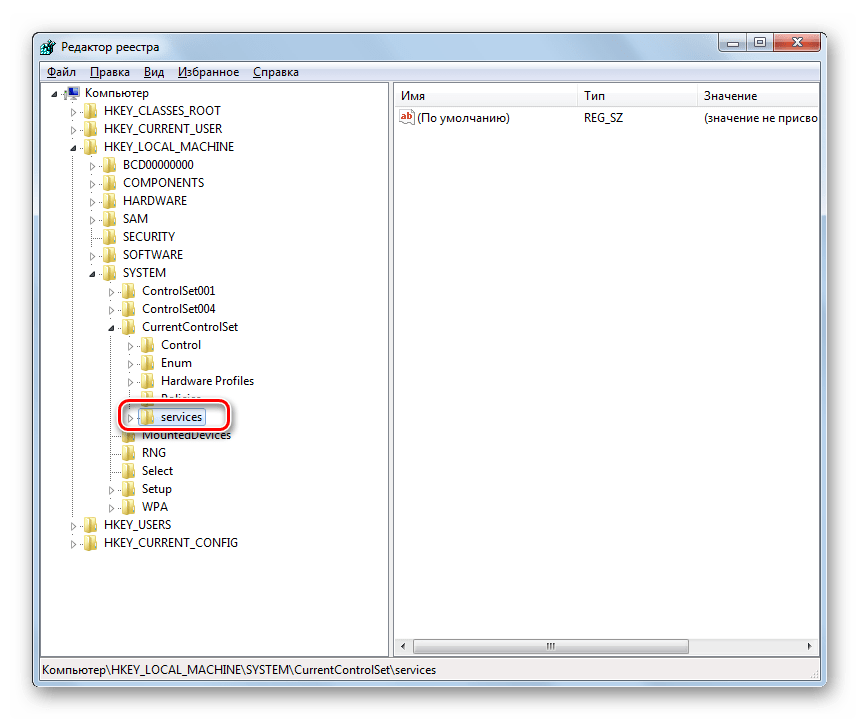Viewport: 860px width, 720px height.
Task: Collapse the HKEY_LOCAL_MACHINE branch
Action: 73,147
